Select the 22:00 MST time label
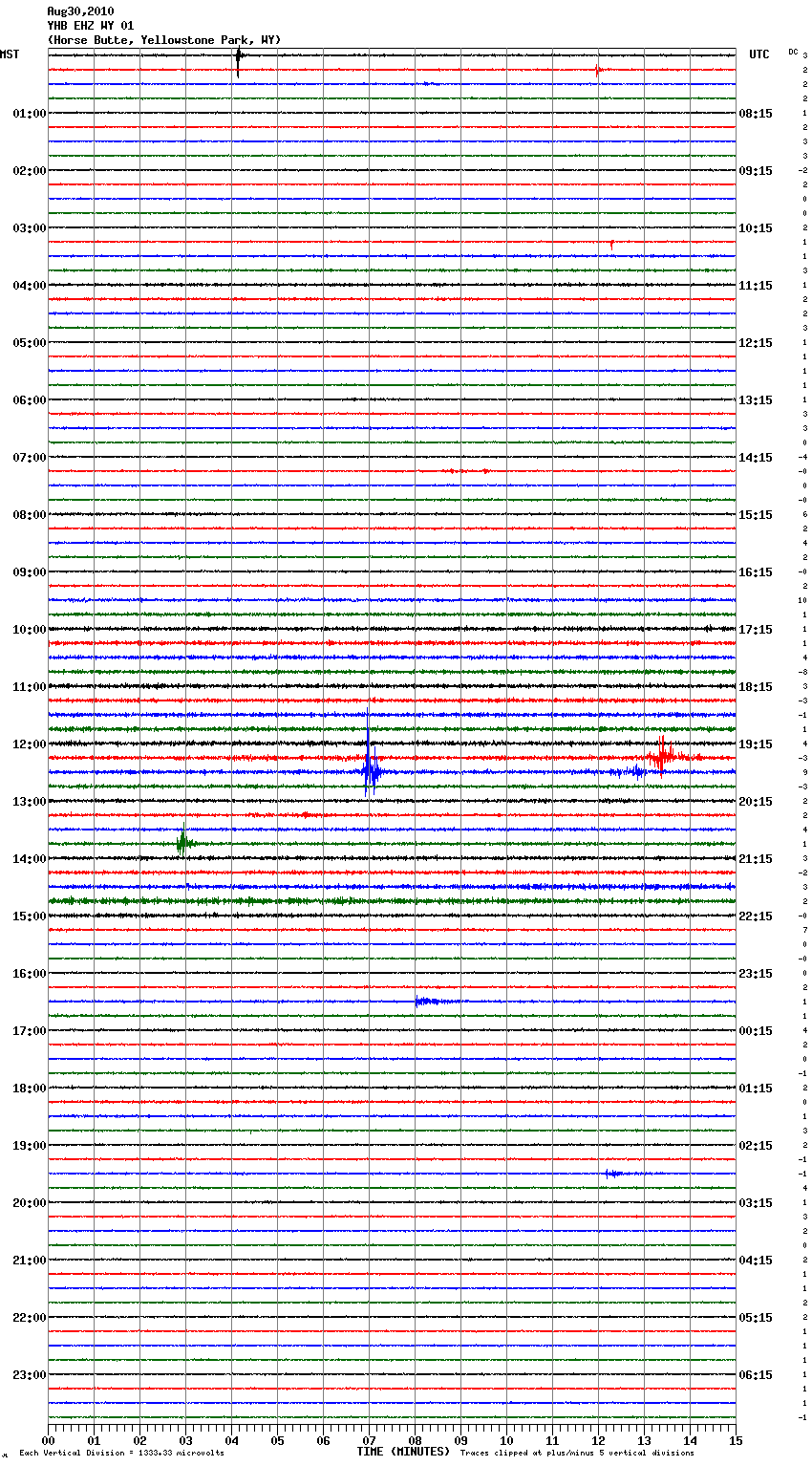The width and height of the screenshot is (812, 1466). pyautogui.click(x=30, y=1318)
